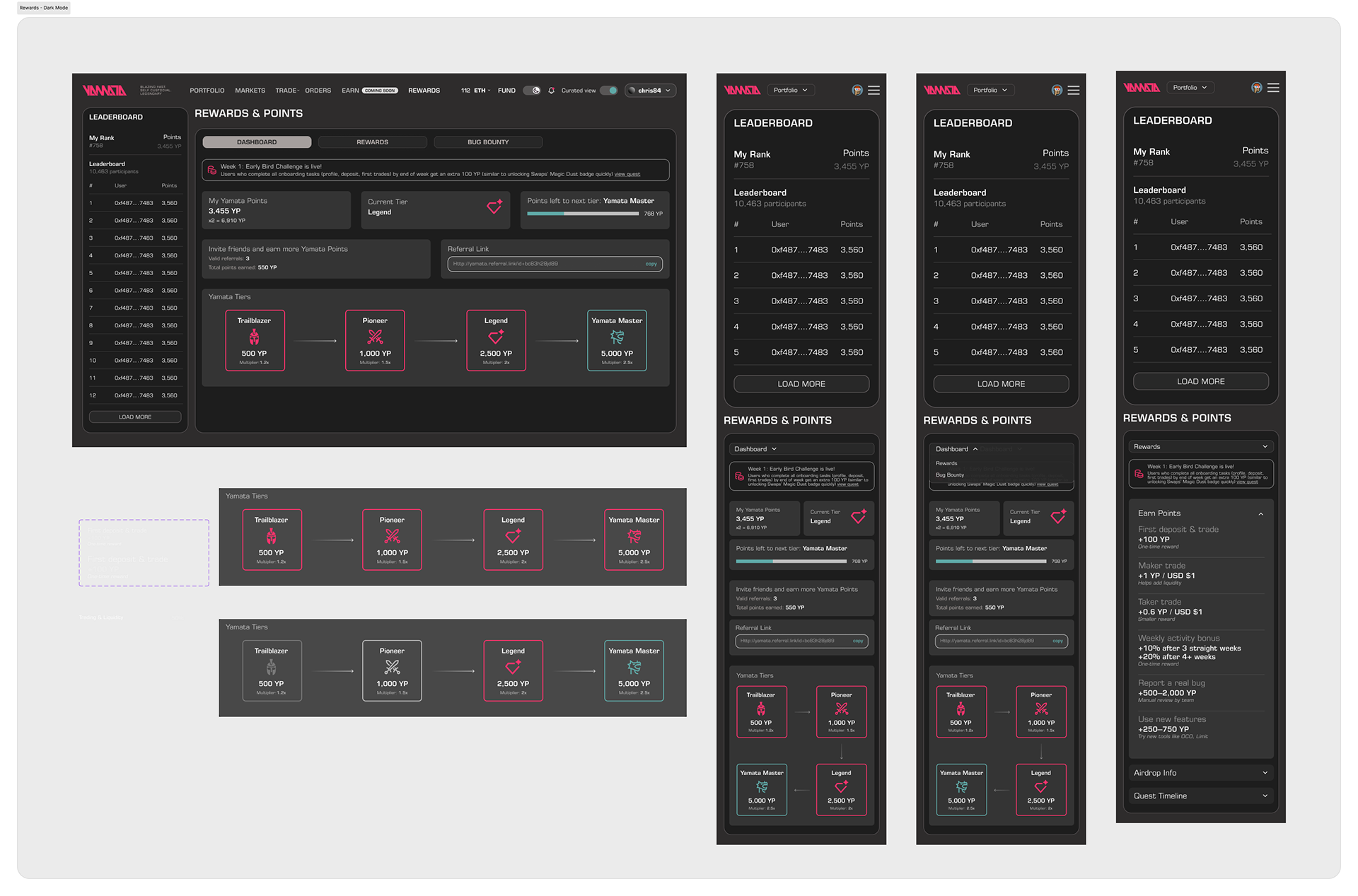
Task: Click desktop next-tier progress bar showing 768 YP
Action: tap(583, 214)
